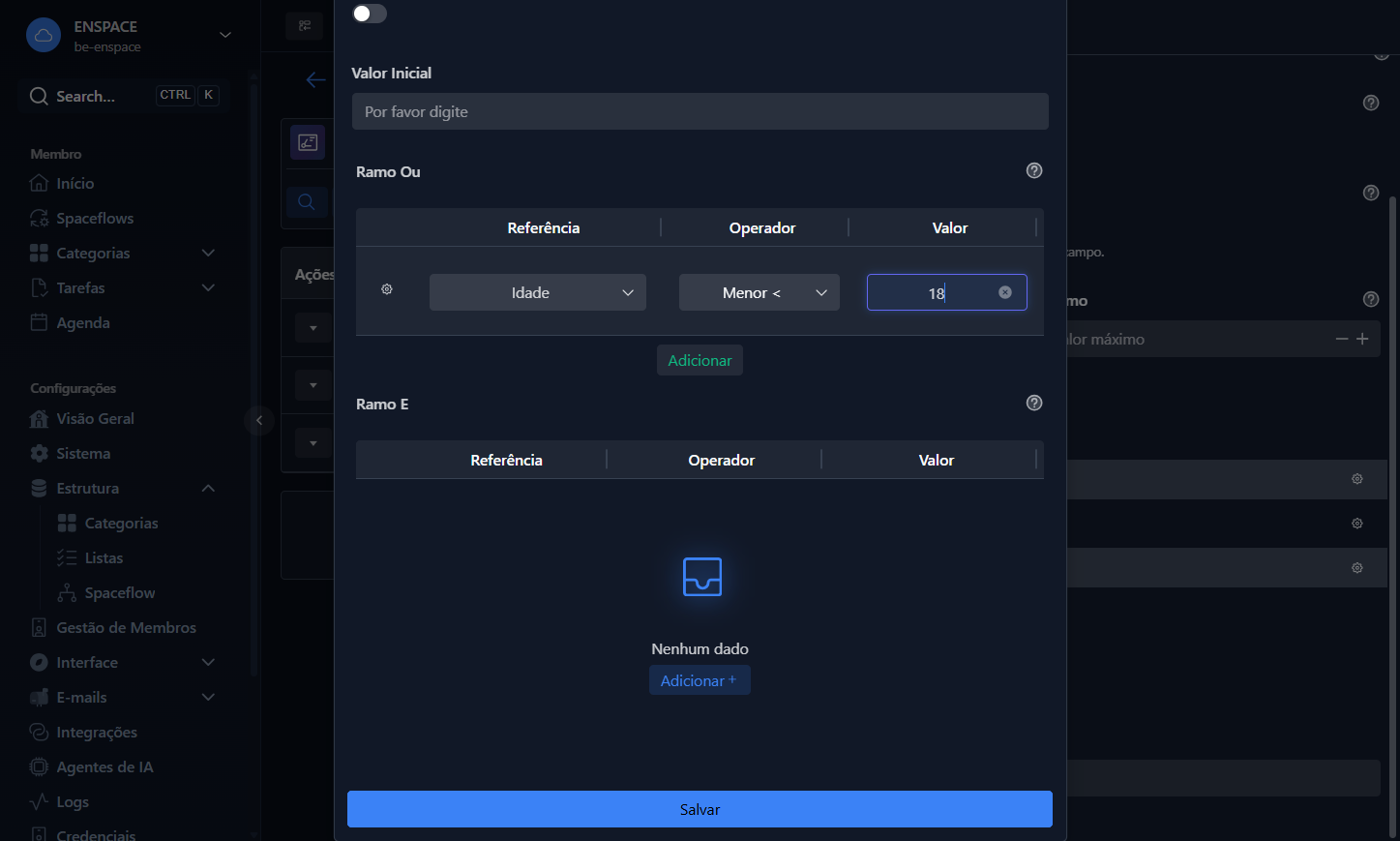Click the value field containing 18
This screenshot has height=841, width=1400.
click(946, 292)
